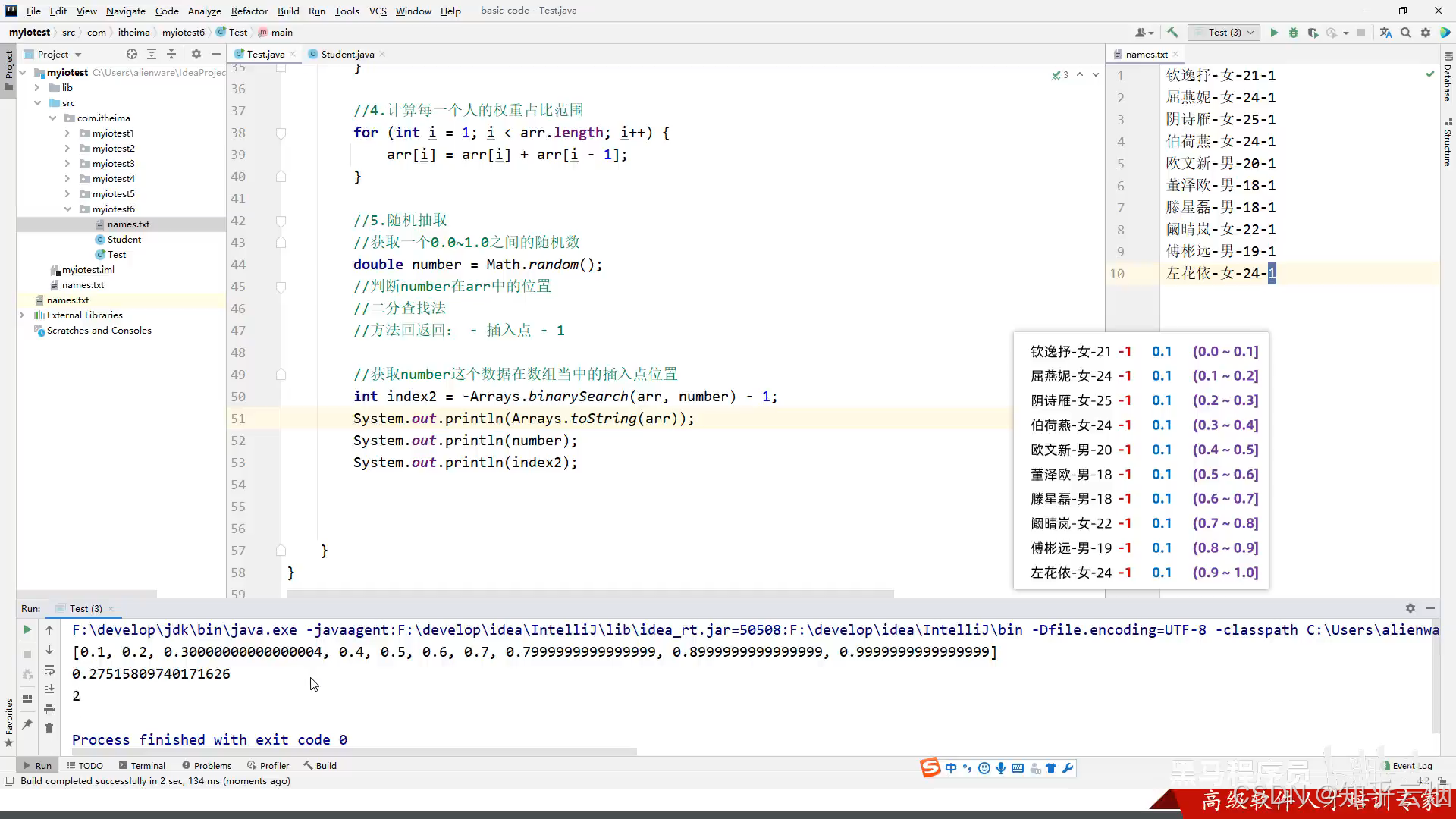The image size is (1456, 819).
Task: Collapse the myiotest6 package folder
Action: (x=67, y=209)
